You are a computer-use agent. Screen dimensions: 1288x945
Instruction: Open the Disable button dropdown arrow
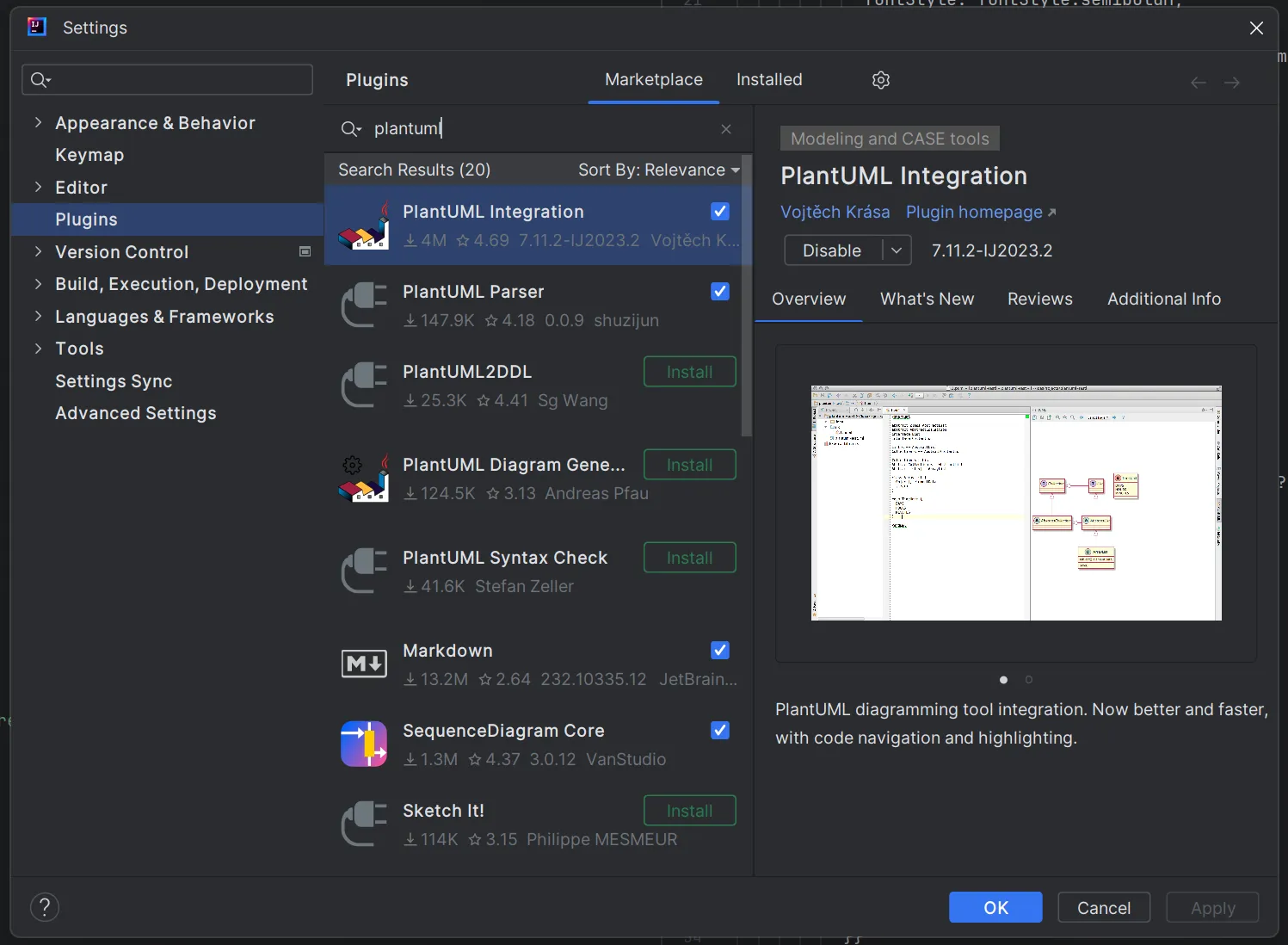(897, 250)
